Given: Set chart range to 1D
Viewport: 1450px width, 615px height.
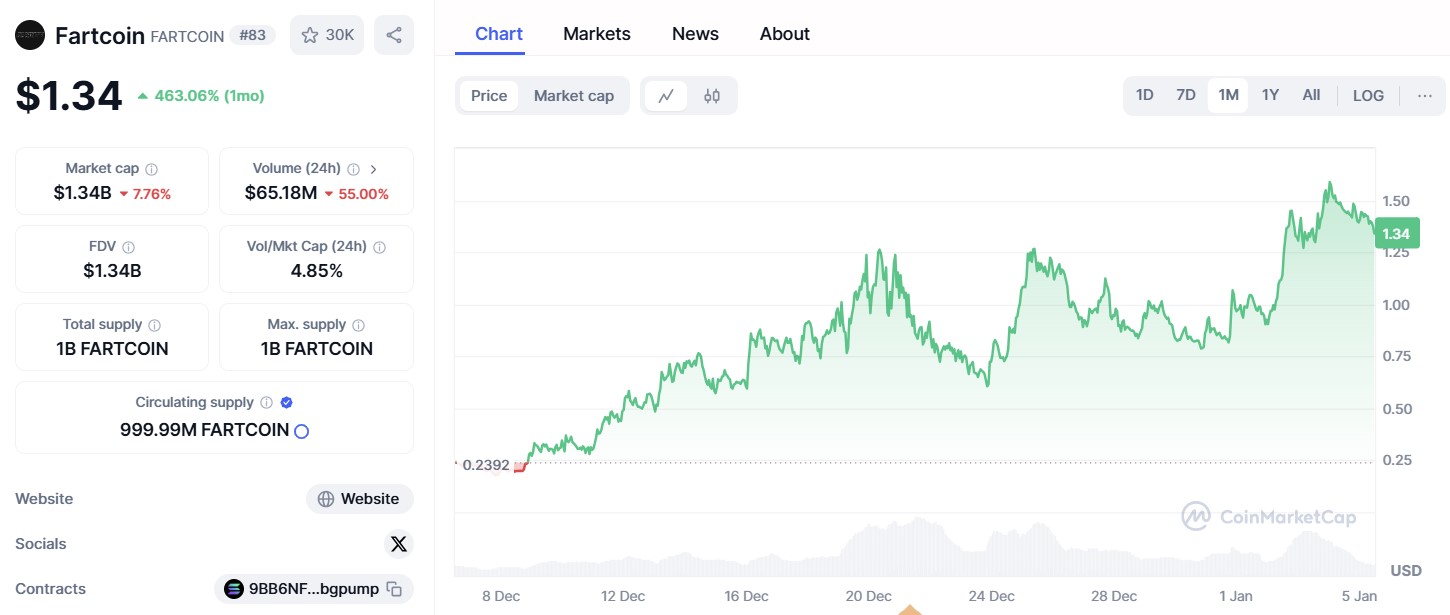Looking at the screenshot, I should pyautogui.click(x=1145, y=96).
